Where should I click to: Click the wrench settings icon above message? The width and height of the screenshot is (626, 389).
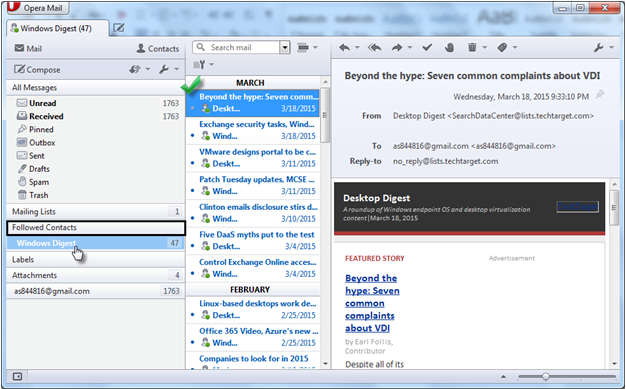[x=598, y=48]
